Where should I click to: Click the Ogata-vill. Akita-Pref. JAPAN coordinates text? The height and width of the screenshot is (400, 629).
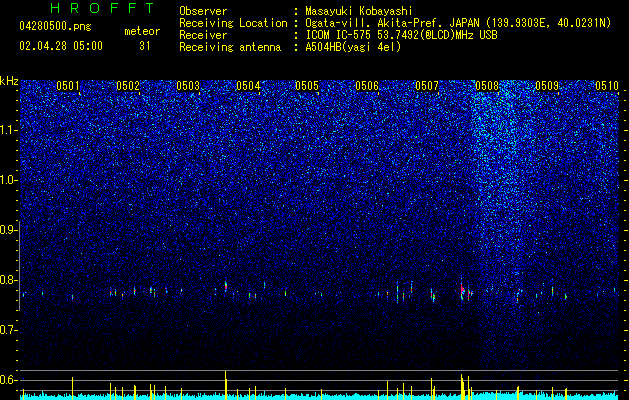pos(458,23)
